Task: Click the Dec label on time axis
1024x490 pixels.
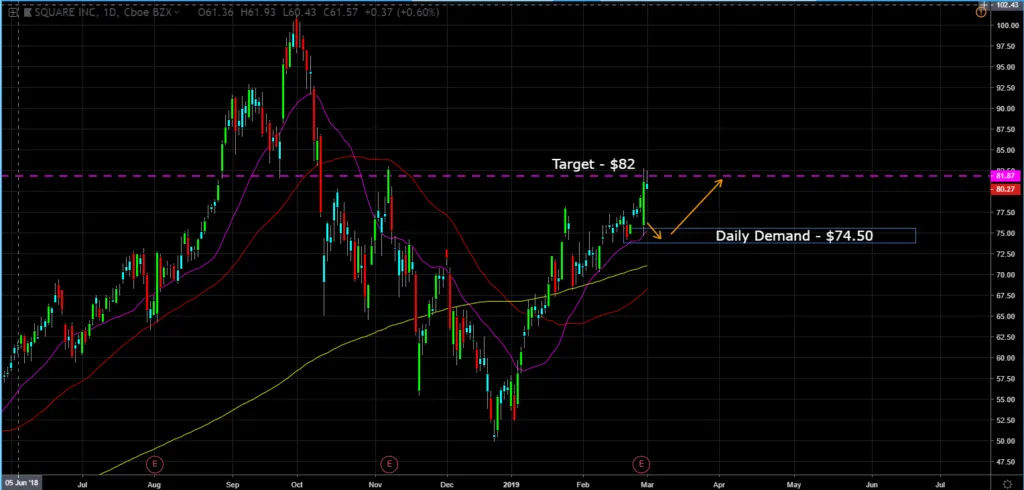Action: pos(447,485)
